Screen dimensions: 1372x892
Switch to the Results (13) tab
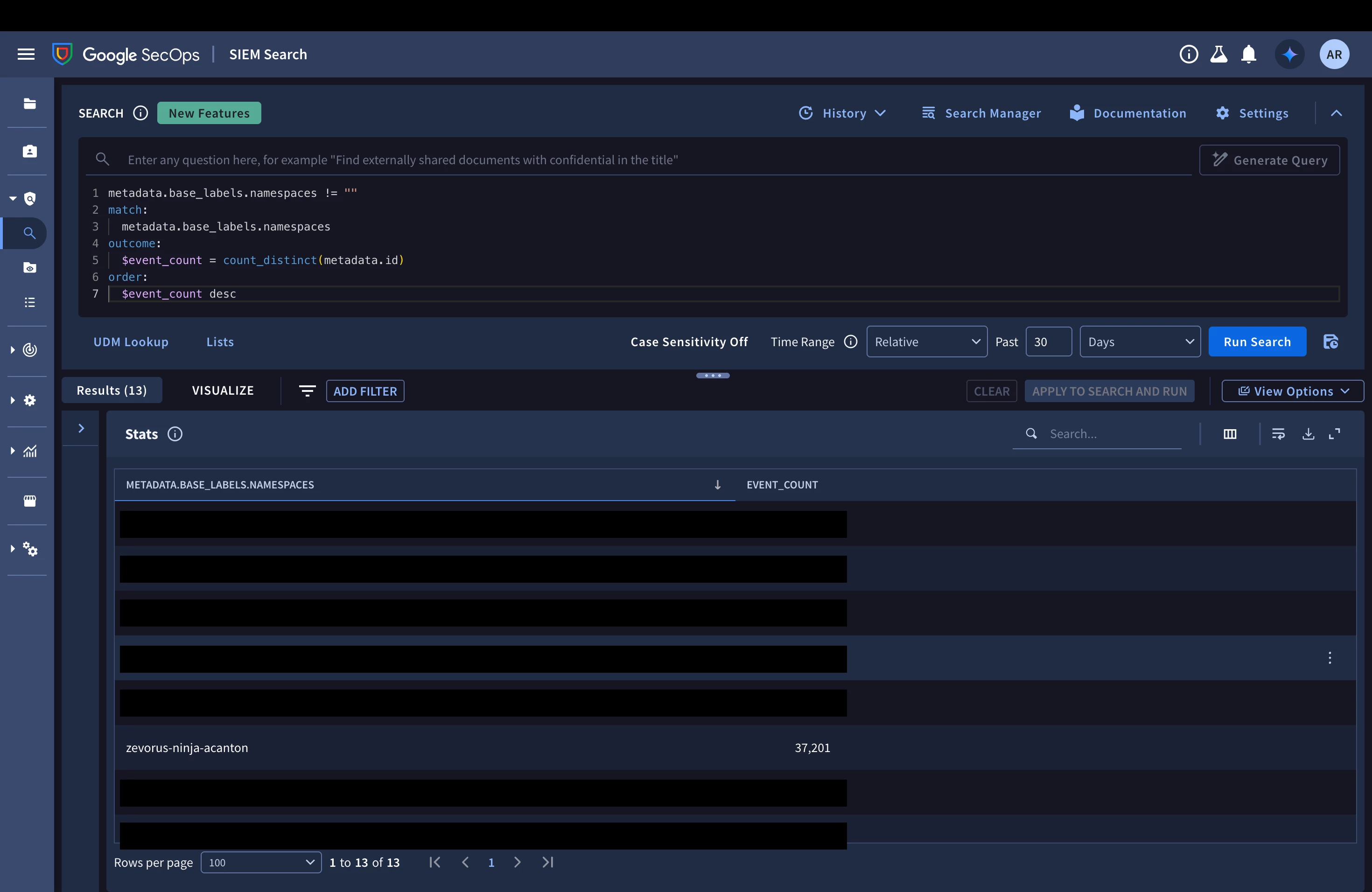[111, 390]
